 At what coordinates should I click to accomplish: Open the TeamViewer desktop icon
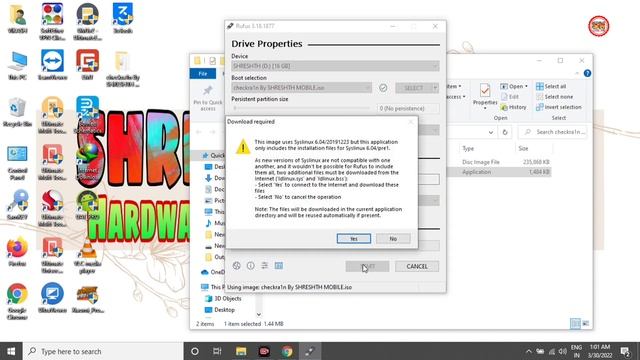coord(52,65)
